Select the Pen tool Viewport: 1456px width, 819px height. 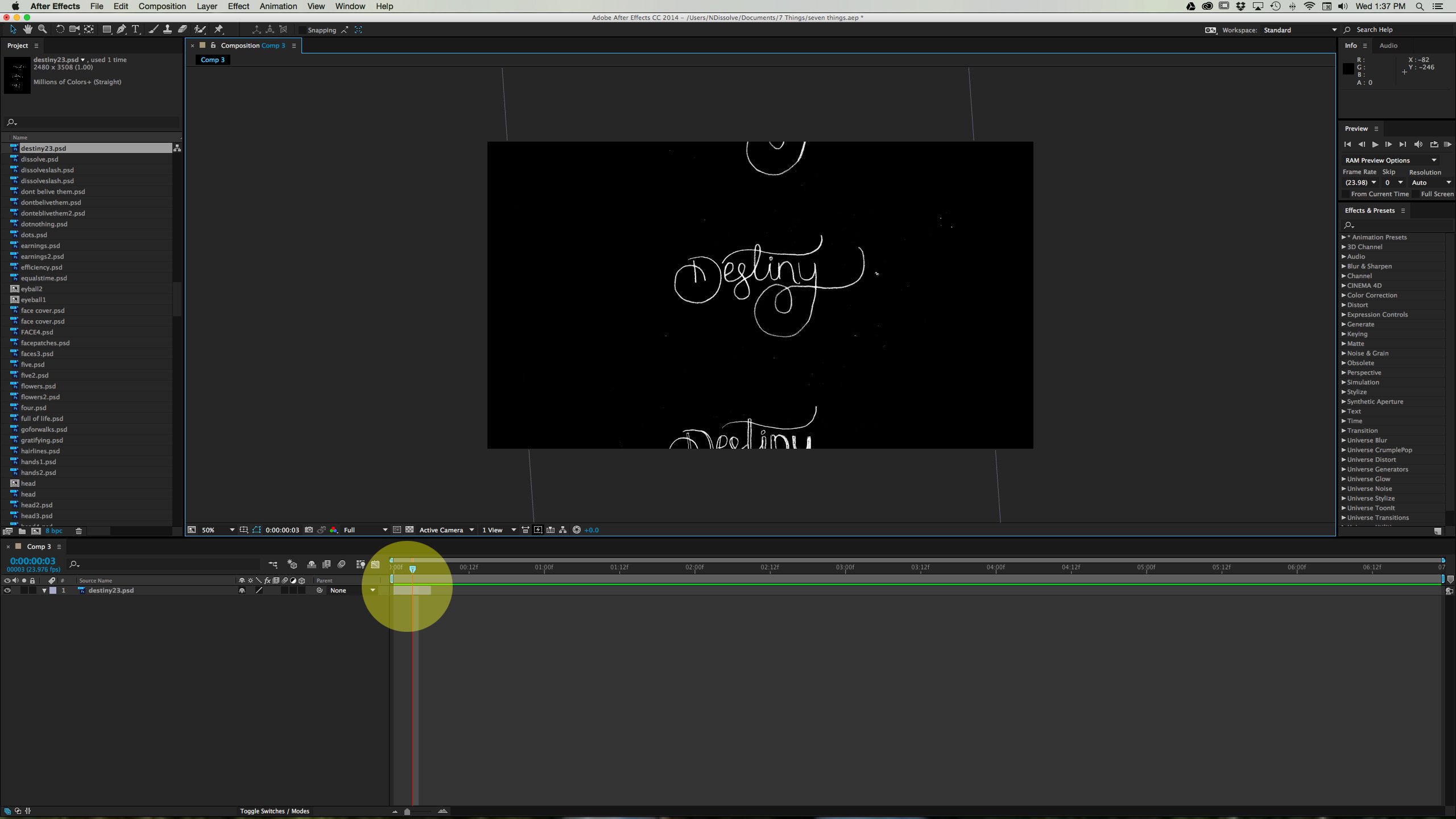[x=121, y=29]
